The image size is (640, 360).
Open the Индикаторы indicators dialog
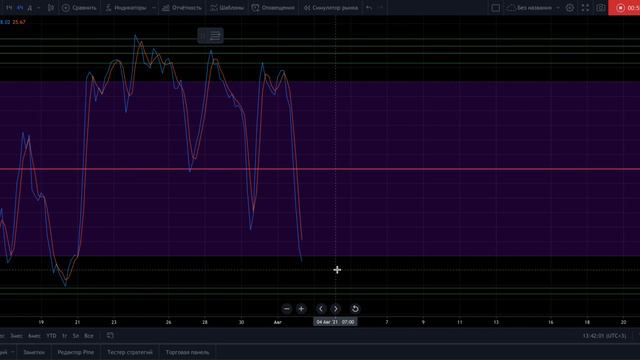tap(126, 8)
